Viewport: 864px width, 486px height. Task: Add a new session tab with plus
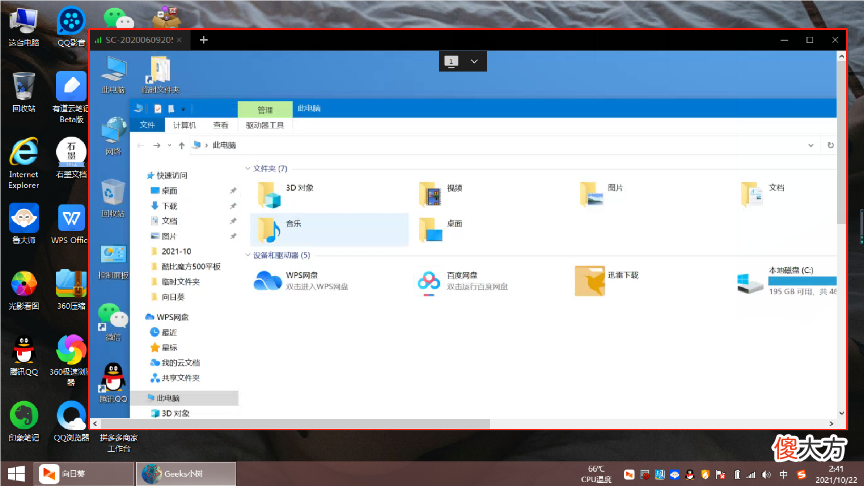click(204, 40)
